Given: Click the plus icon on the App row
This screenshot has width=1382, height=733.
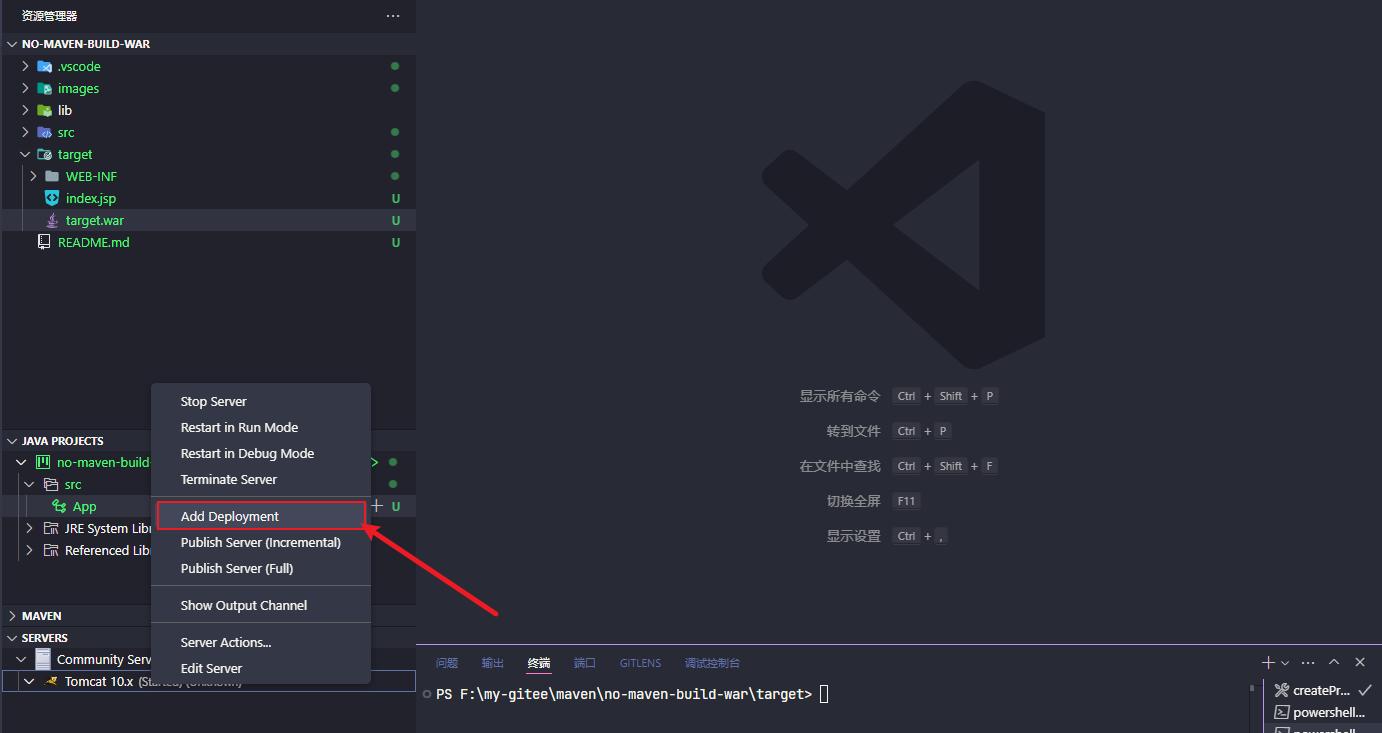Looking at the screenshot, I should pos(377,506).
